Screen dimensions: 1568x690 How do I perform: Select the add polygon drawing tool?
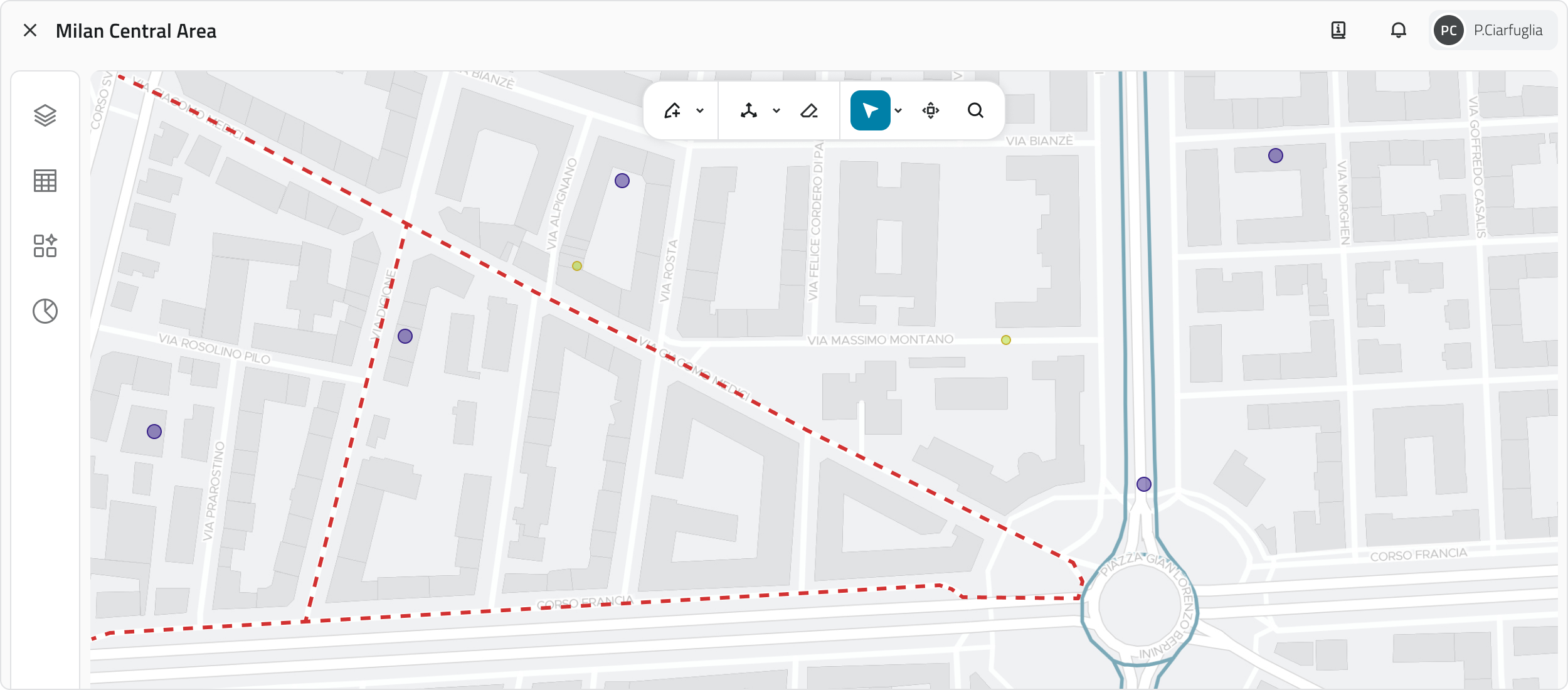click(x=672, y=111)
